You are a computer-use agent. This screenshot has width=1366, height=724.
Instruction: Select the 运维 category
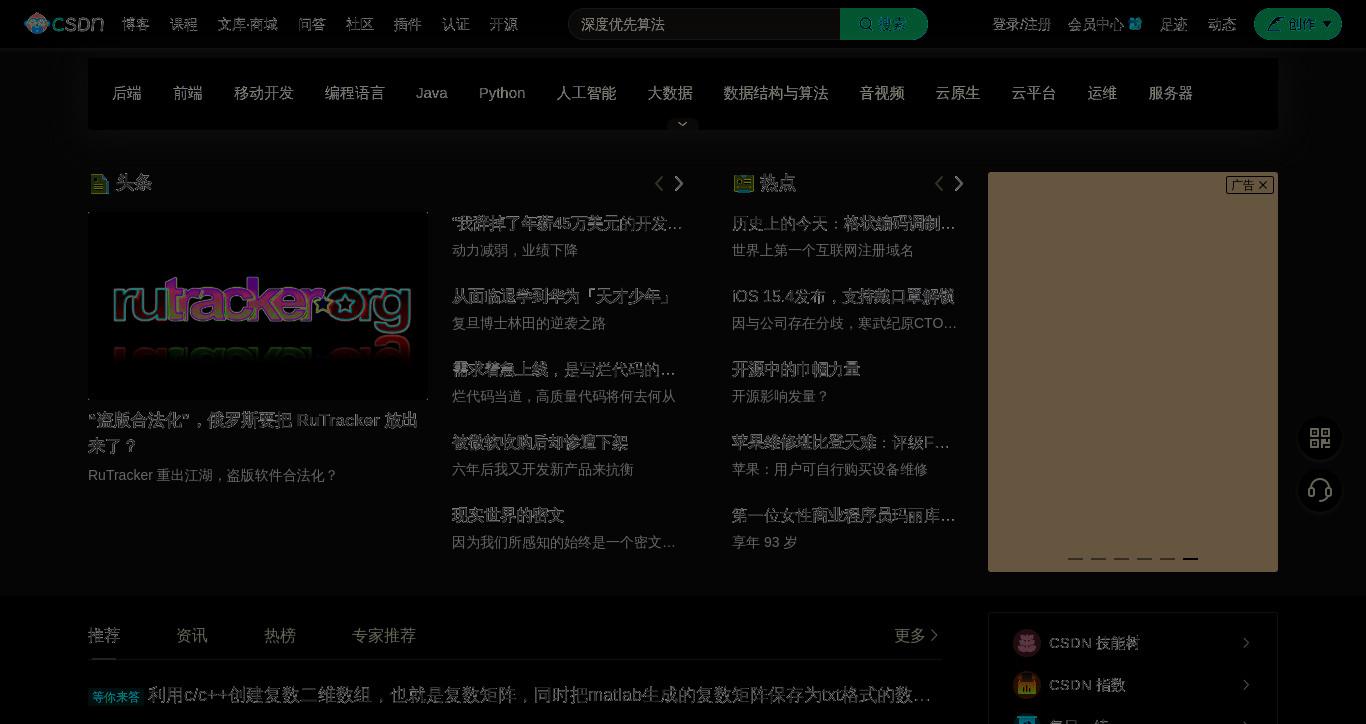(x=1102, y=93)
